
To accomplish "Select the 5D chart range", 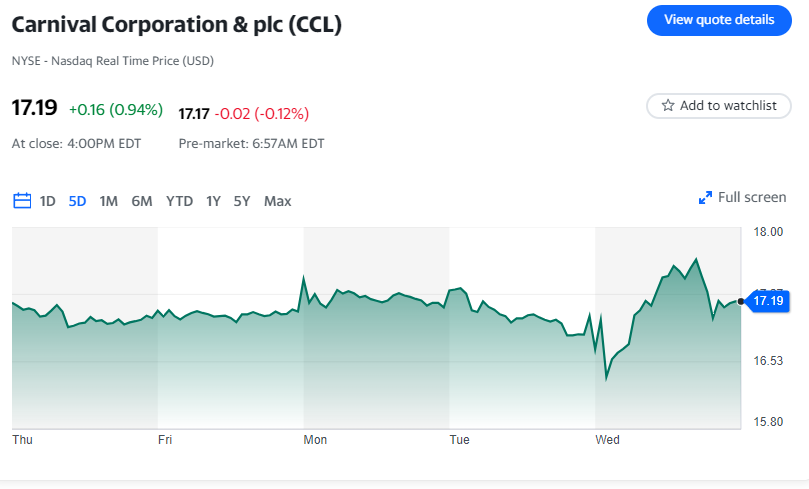I will 77,201.
